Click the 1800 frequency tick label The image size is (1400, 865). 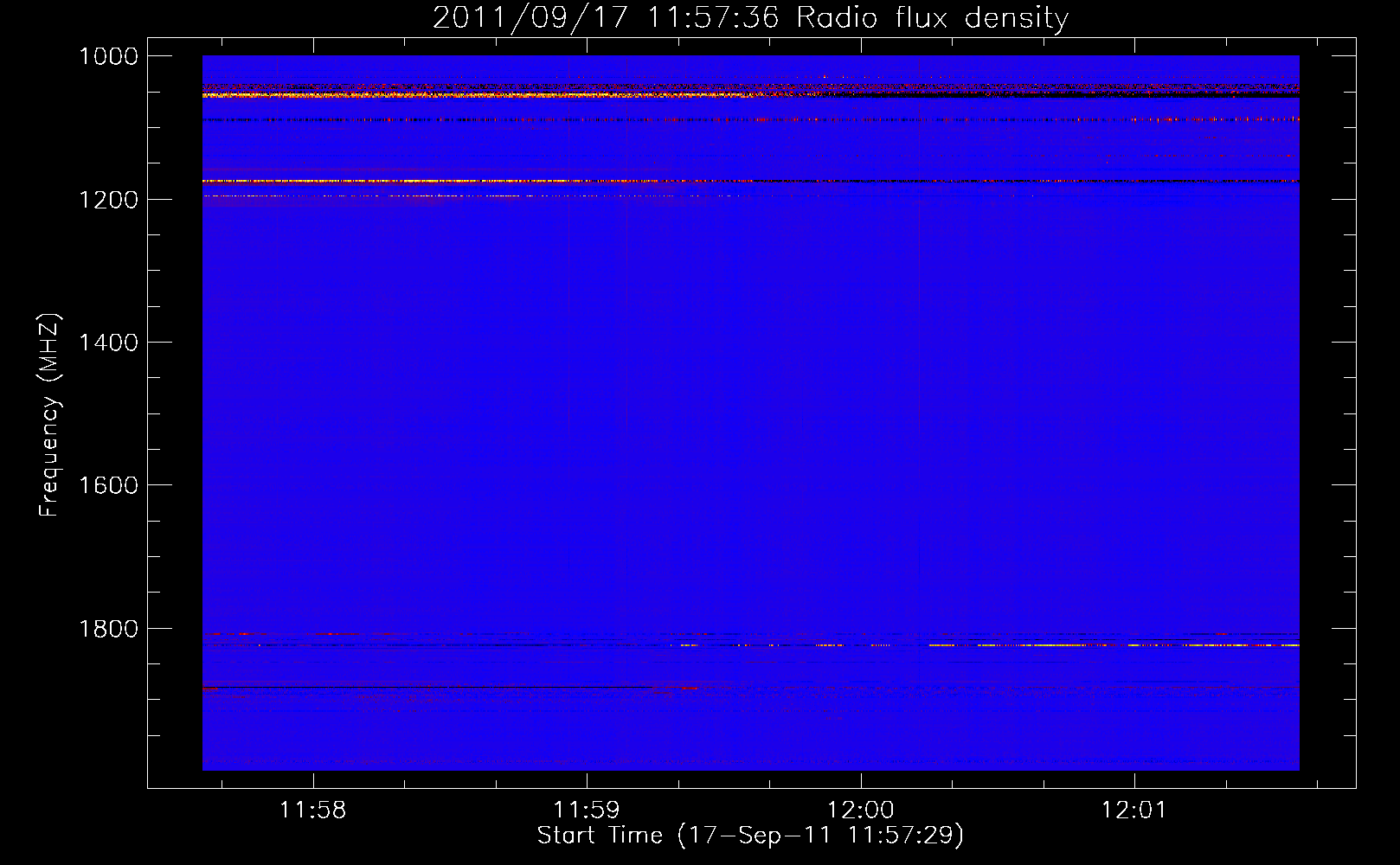coord(108,629)
